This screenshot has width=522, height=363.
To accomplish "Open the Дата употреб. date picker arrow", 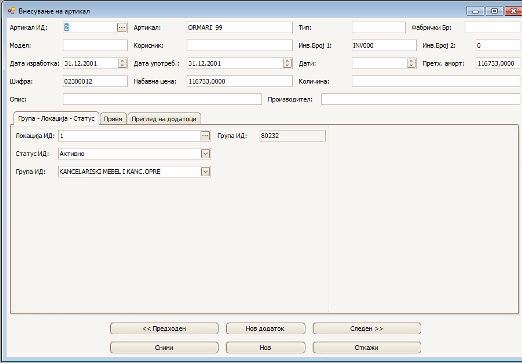I will pyautogui.click(x=287, y=63).
